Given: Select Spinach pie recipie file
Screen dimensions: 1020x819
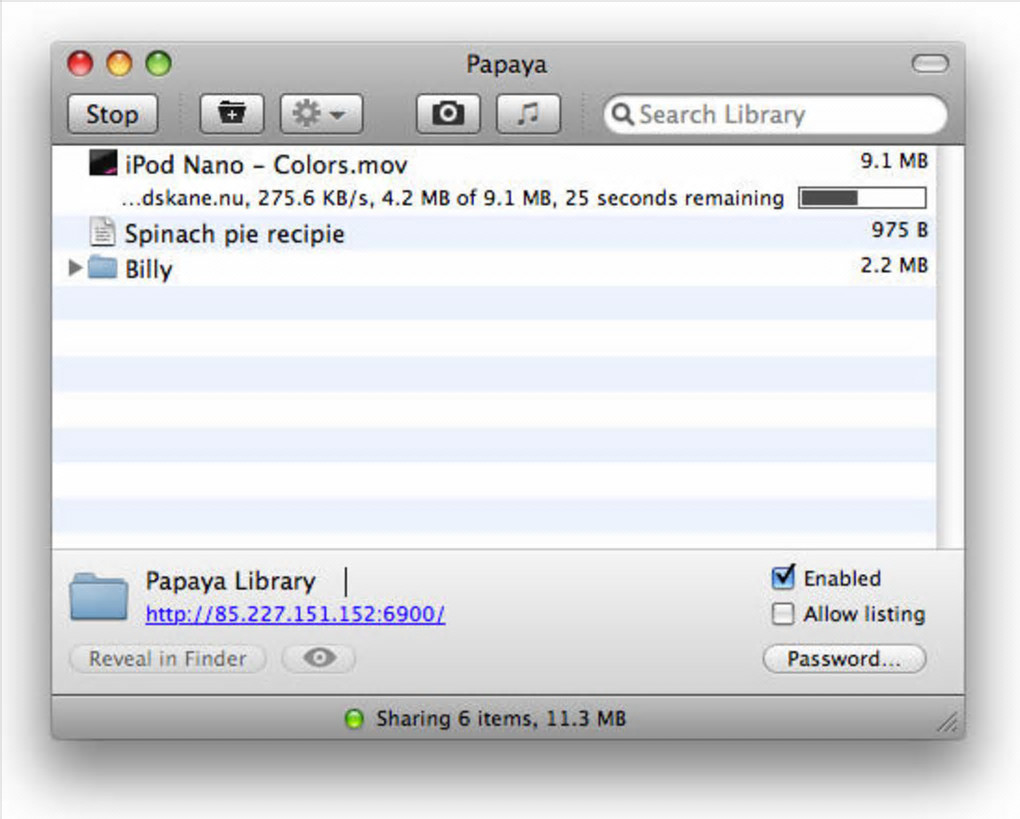Looking at the screenshot, I should tap(494, 233).
